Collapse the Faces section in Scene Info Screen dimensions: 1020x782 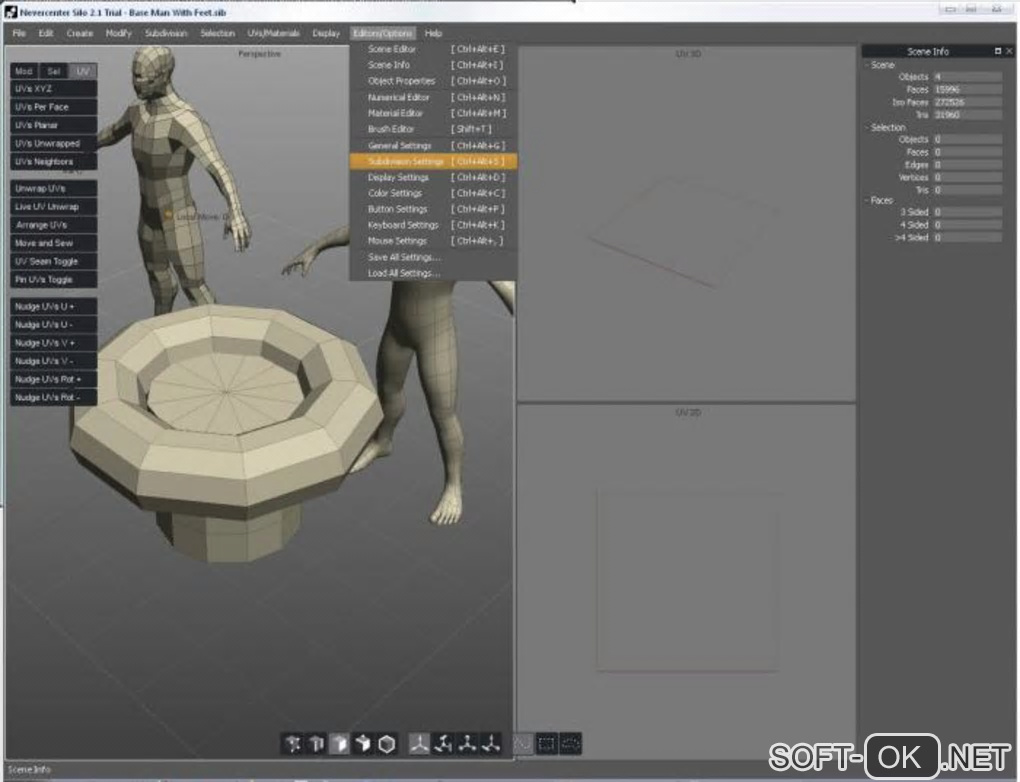click(x=867, y=200)
